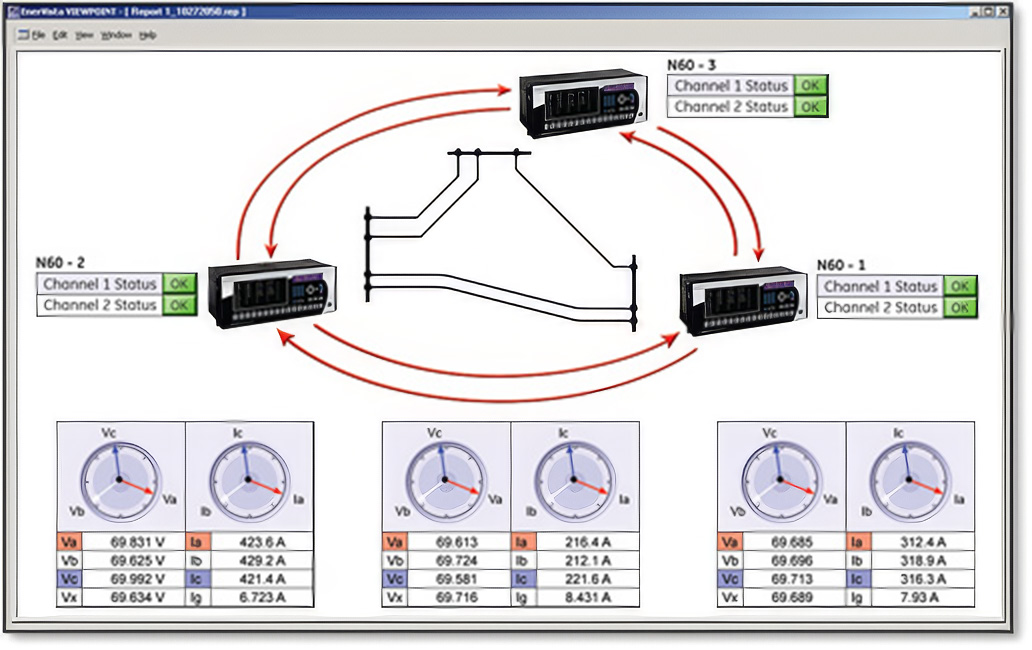This screenshot has width=1032, height=650.
Task: Open the File menu
Action: click(x=38, y=35)
